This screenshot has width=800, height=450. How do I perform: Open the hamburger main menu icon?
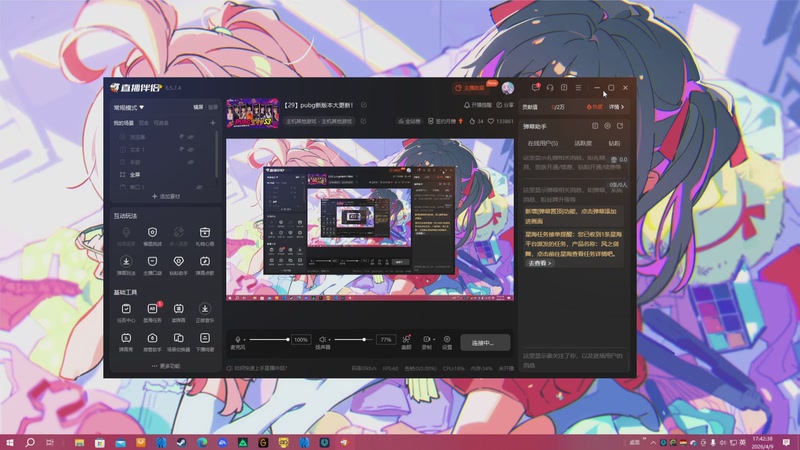pyautogui.click(x=578, y=88)
